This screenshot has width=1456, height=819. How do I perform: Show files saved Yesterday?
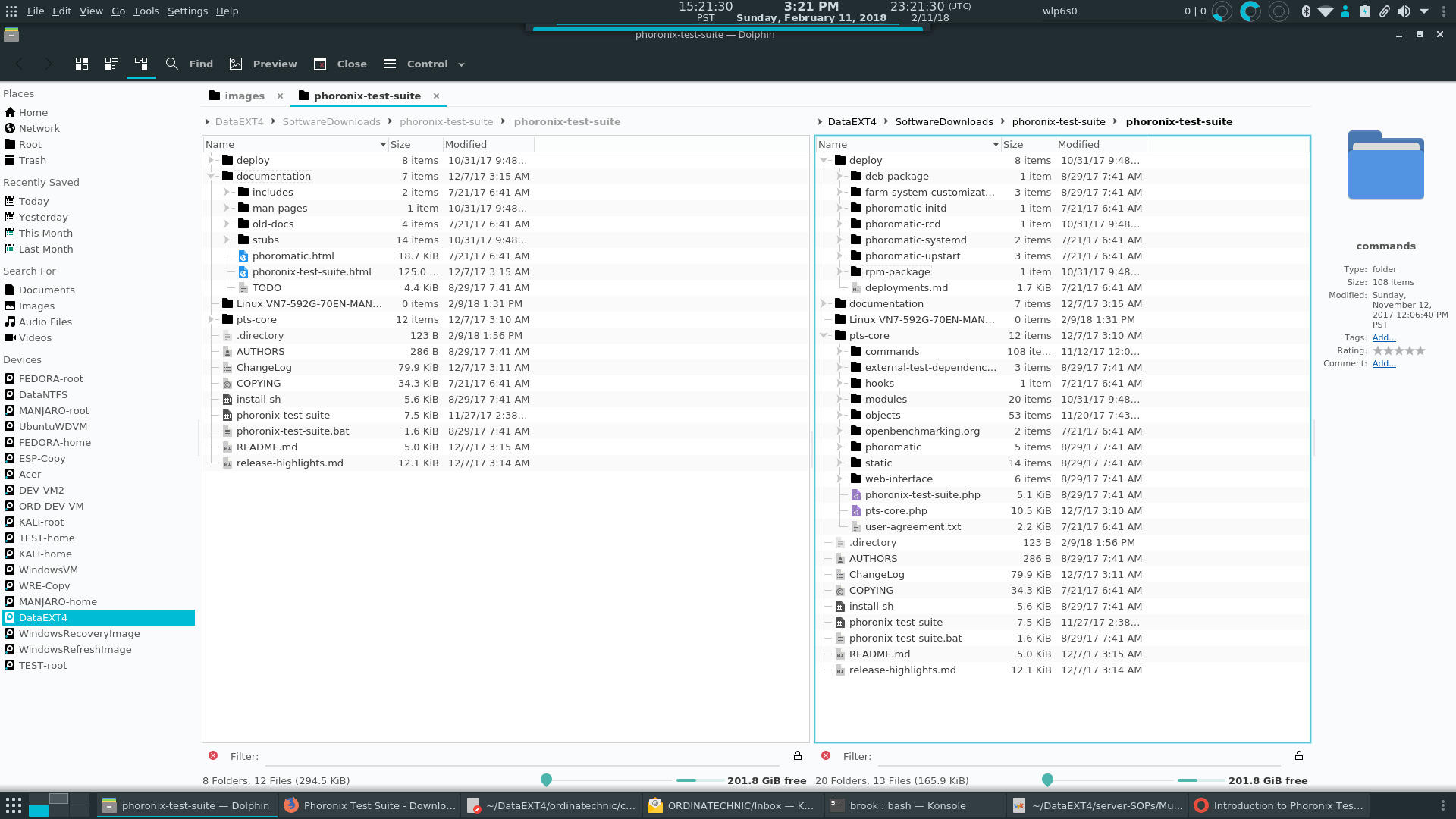(43, 217)
